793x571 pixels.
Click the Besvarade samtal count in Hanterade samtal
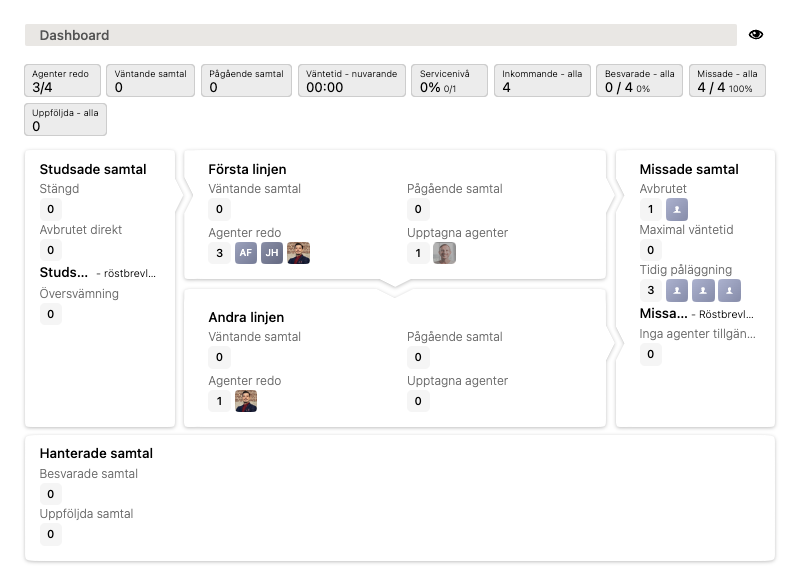coord(51,494)
